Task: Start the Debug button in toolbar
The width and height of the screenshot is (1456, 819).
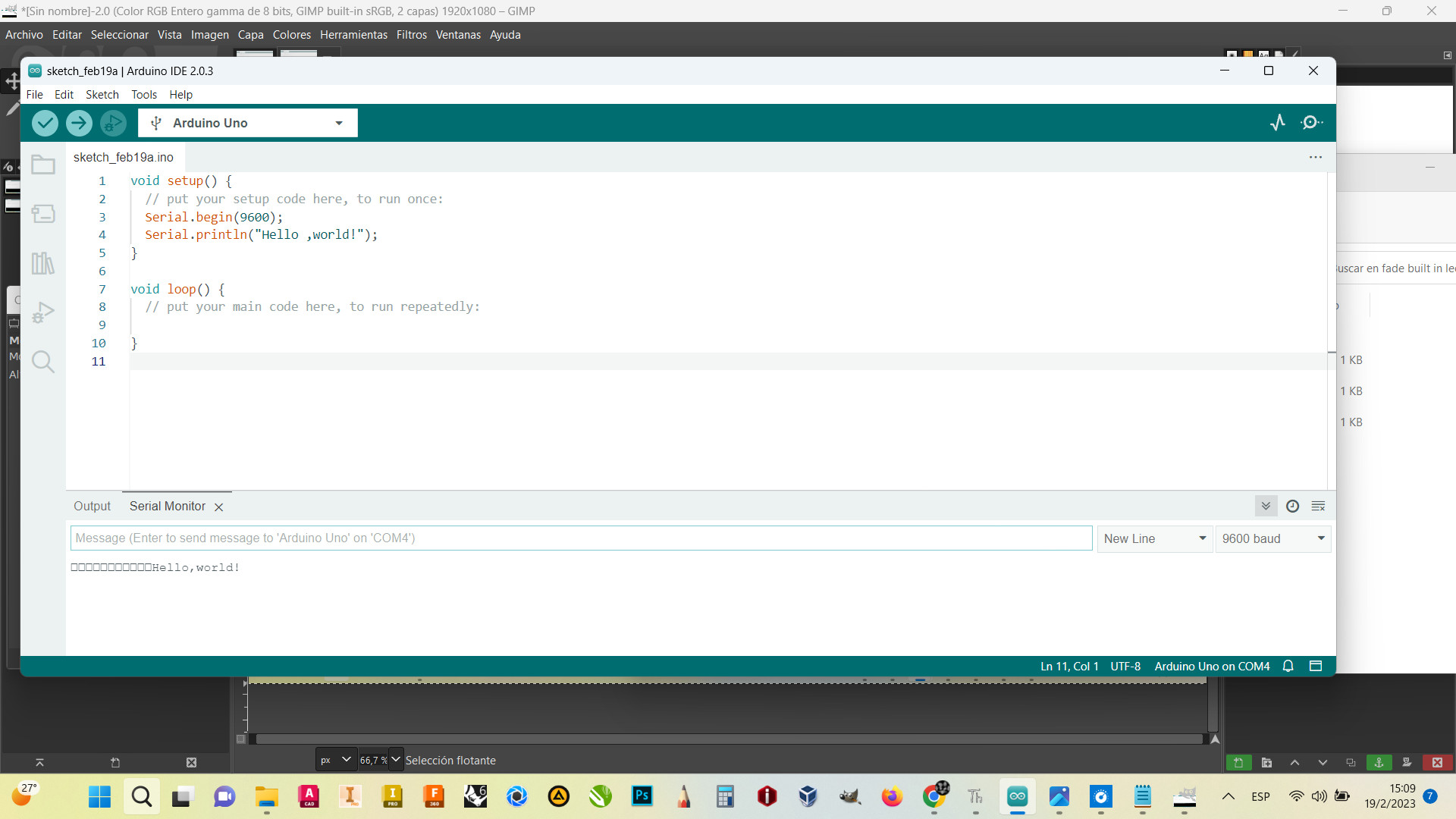Action: [x=113, y=123]
